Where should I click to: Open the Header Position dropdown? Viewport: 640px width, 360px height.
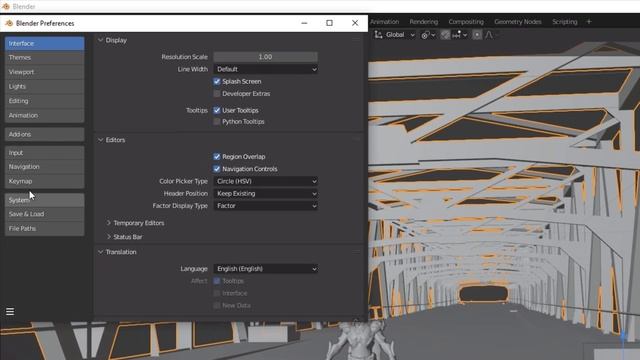[x=266, y=193]
